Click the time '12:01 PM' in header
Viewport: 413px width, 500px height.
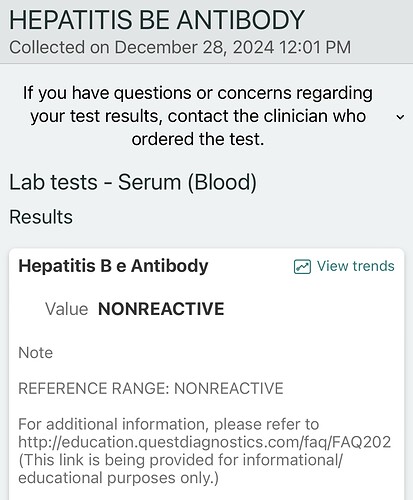pyautogui.click(x=315, y=47)
